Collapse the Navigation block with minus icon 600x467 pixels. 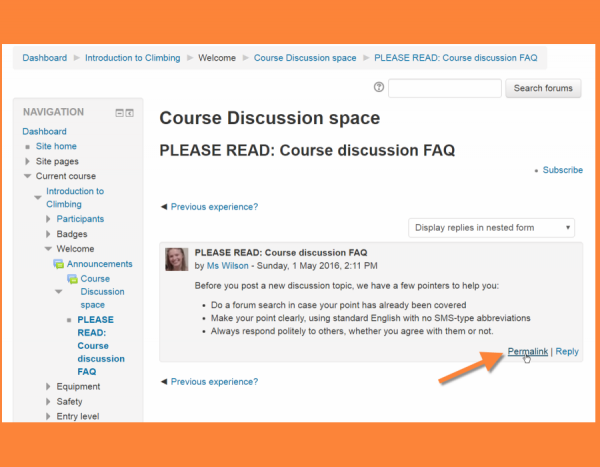(119, 113)
